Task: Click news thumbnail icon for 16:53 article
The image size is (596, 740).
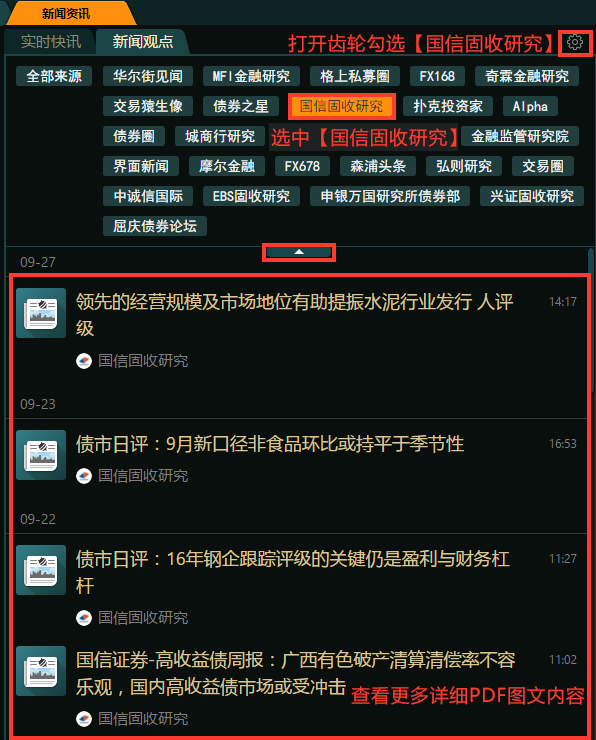Action: click(x=41, y=455)
